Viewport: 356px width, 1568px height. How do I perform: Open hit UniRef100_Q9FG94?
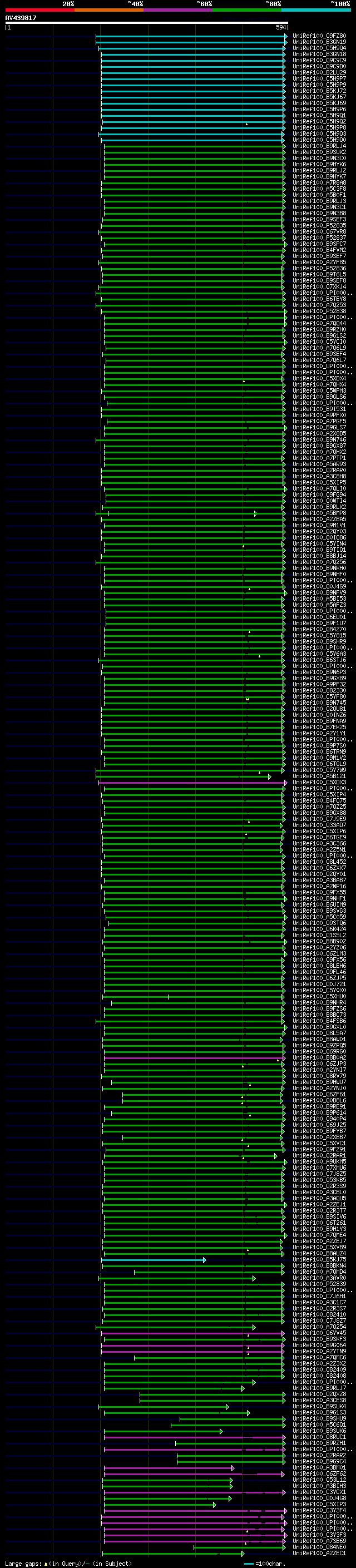[319, 495]
